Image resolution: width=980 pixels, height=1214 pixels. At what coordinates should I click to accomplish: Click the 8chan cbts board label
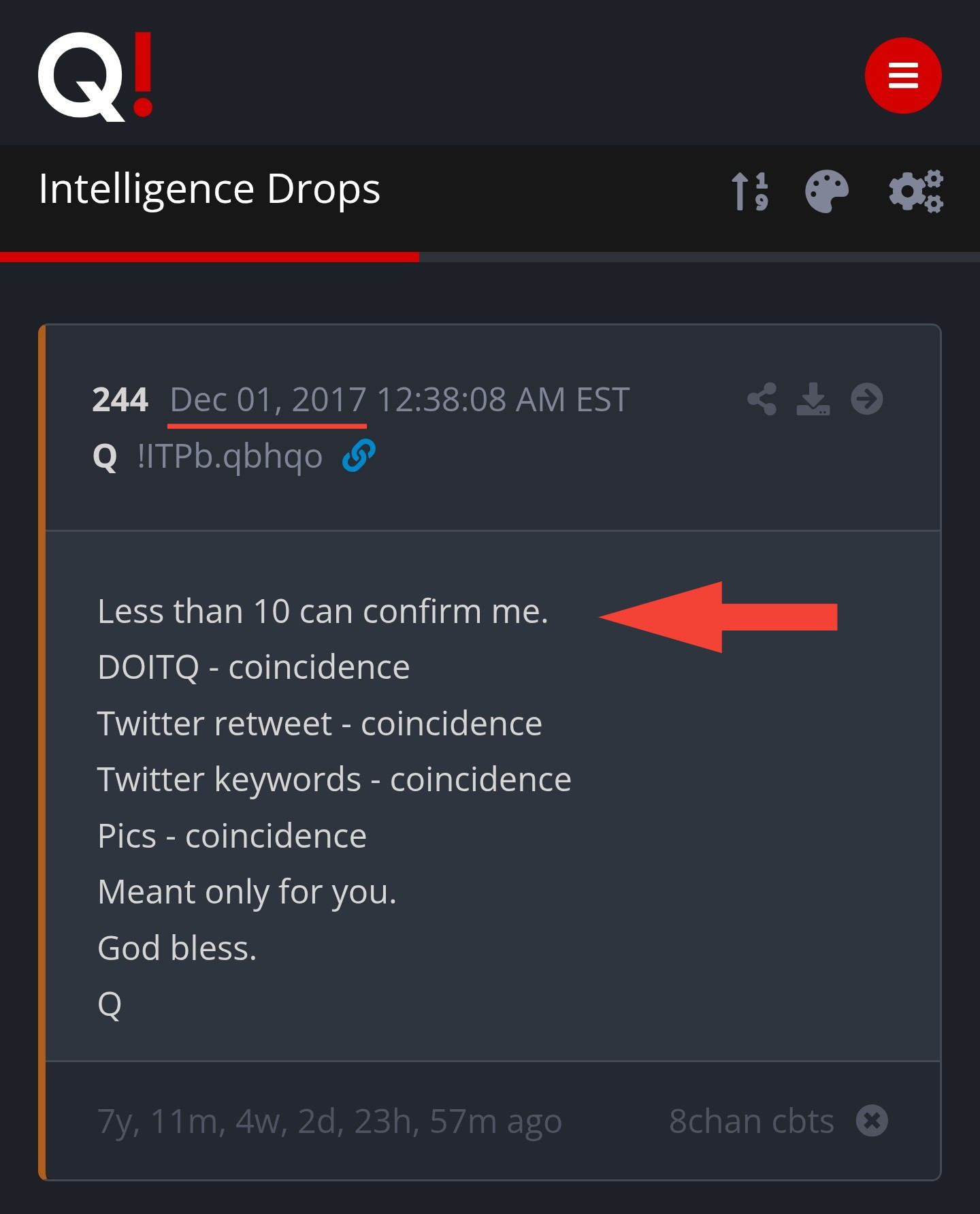coord(751,1121)
